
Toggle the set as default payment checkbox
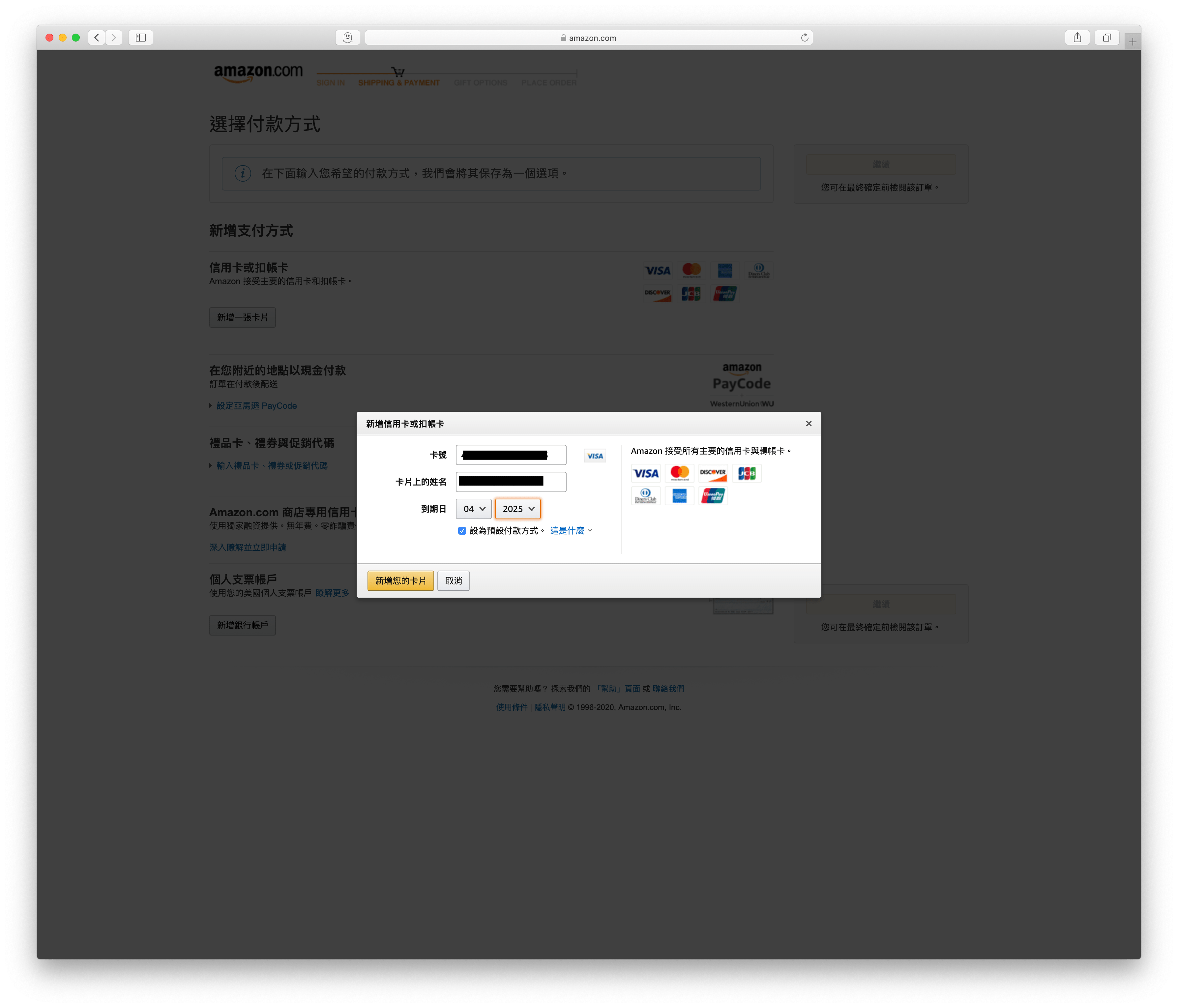click(x=462, y=530)
